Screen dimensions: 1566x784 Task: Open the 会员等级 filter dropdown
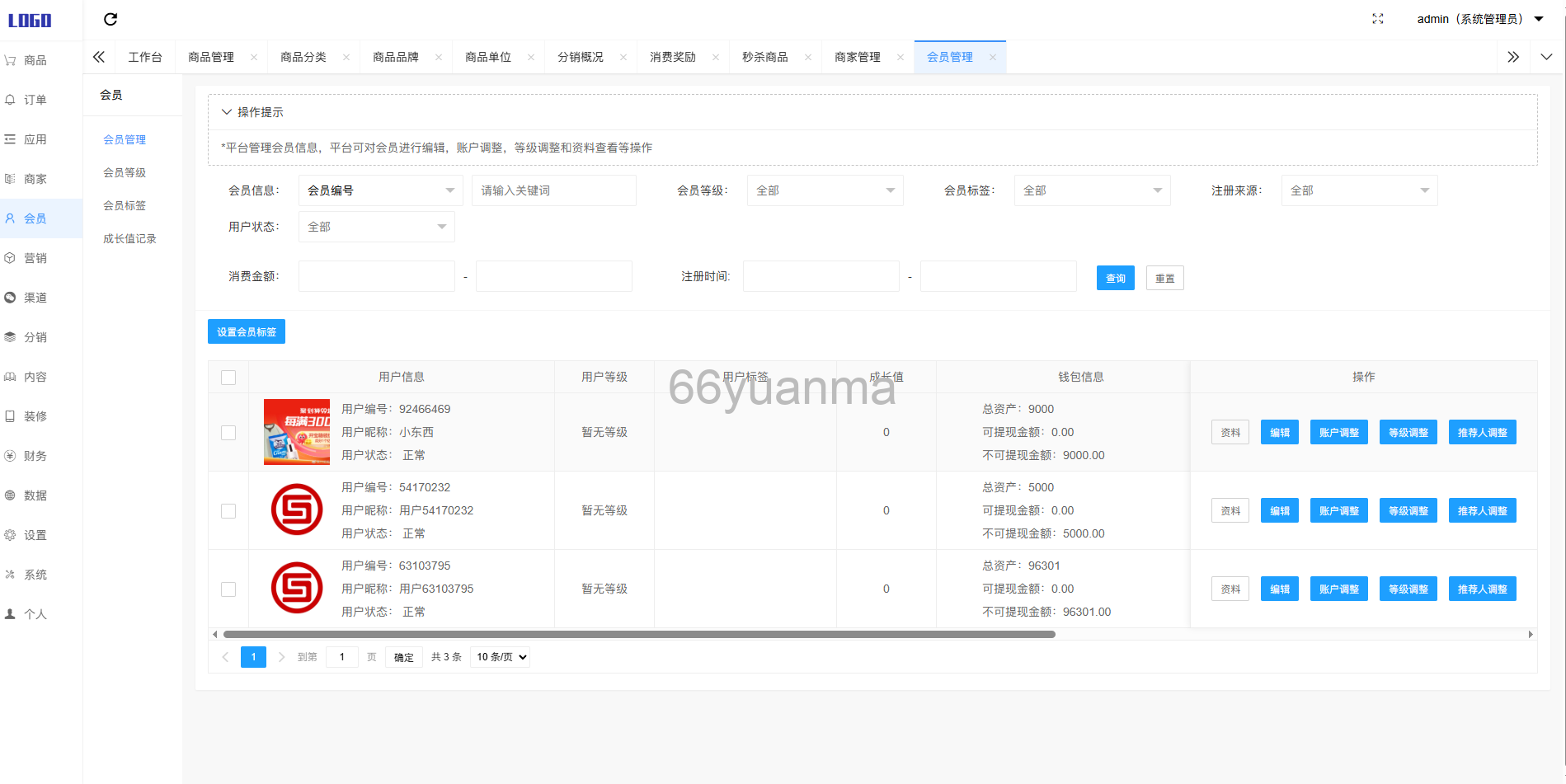[825, 190]
